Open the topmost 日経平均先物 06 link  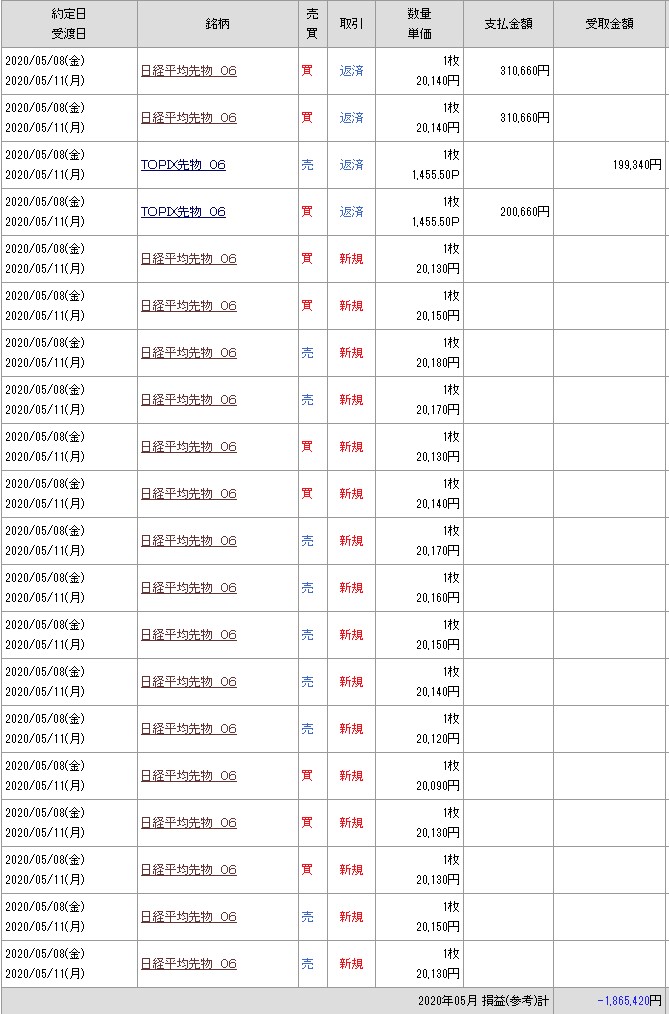point(189,71)
